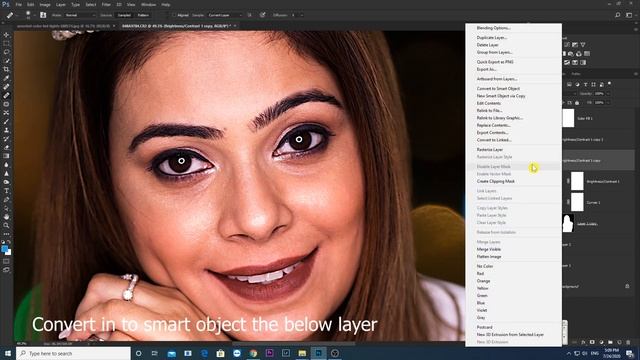Image resolution: width=640 pixels, height=360 pixels.
Task: Open Premiere Pro from the taskbar
Action: [269, 353]
